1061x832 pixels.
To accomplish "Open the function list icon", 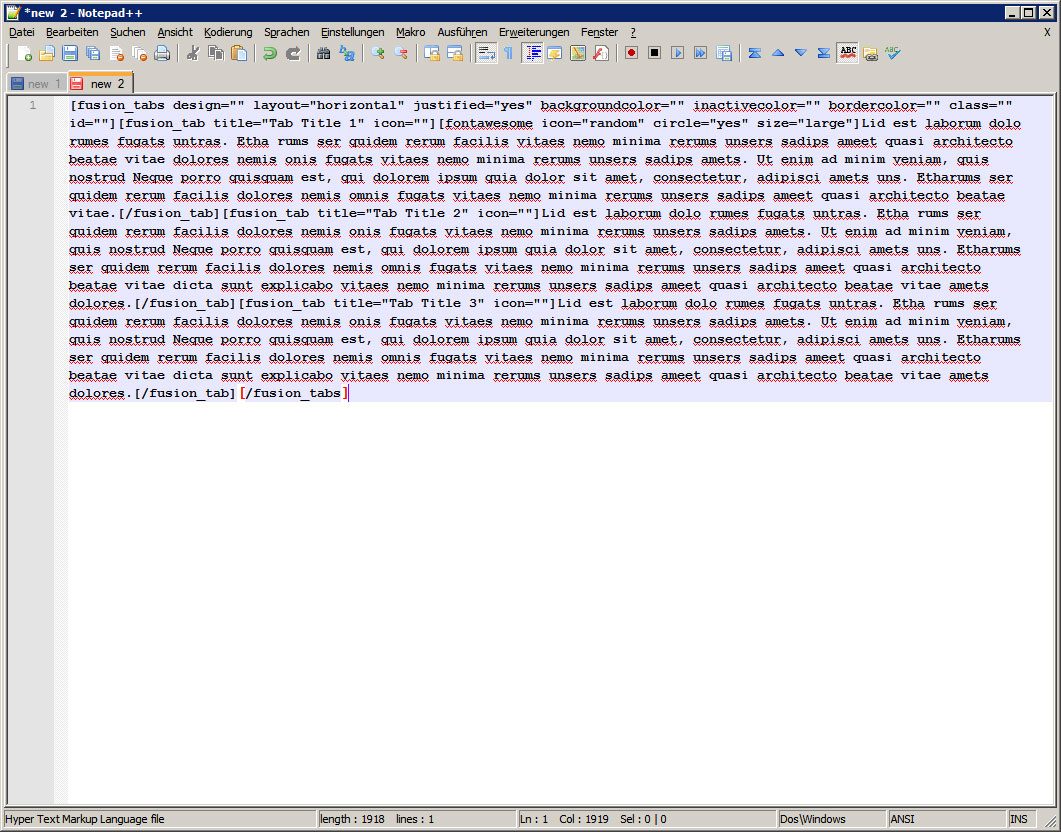I will tap(601, 53).
